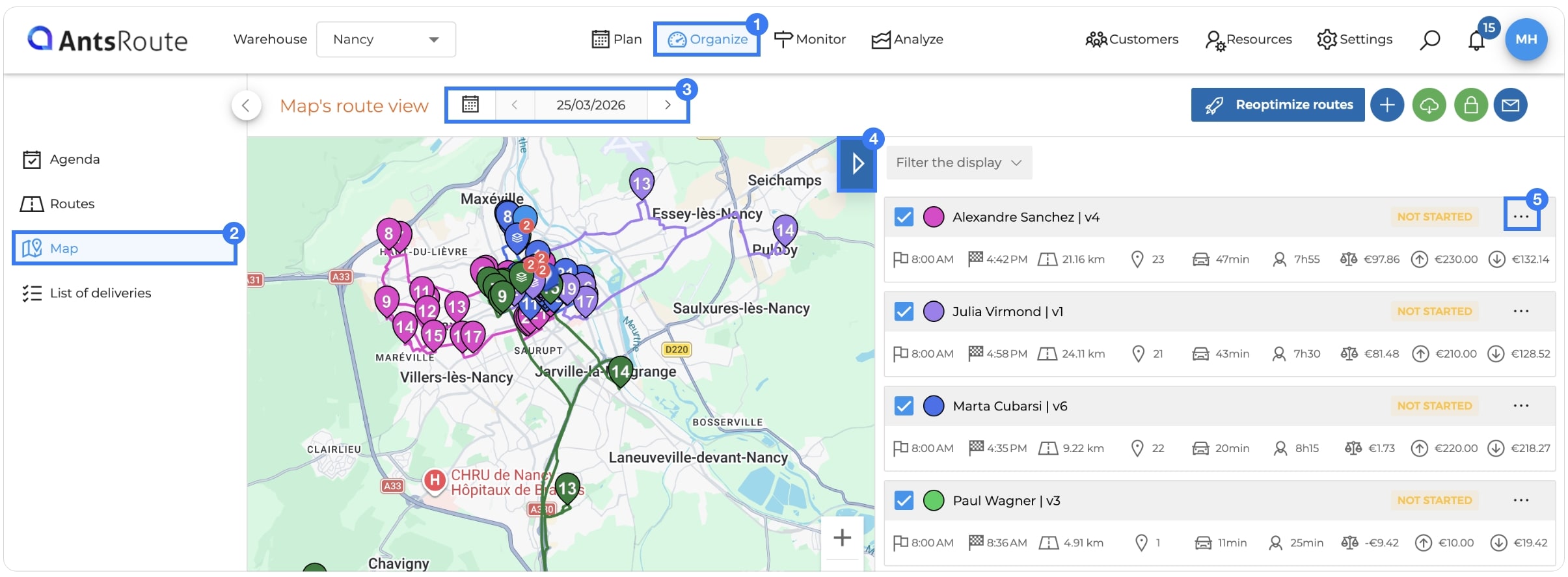1568x577 pixels.
Task: Open the Settings menu
Action: click(1355, 39)
